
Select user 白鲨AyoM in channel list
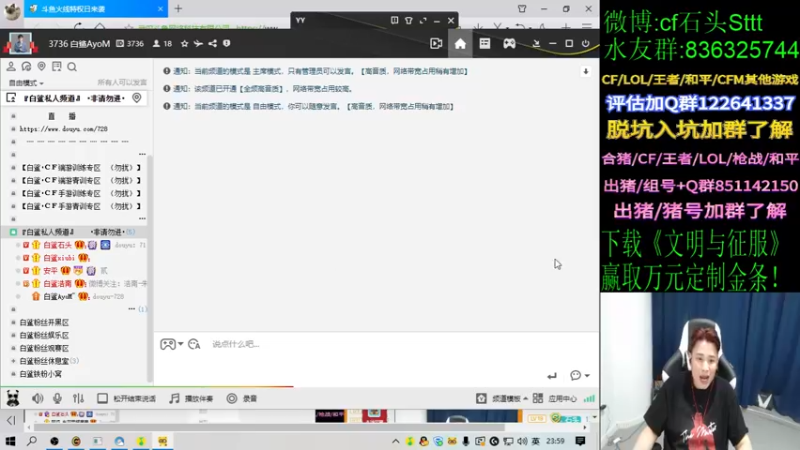(x=59, y=296)
